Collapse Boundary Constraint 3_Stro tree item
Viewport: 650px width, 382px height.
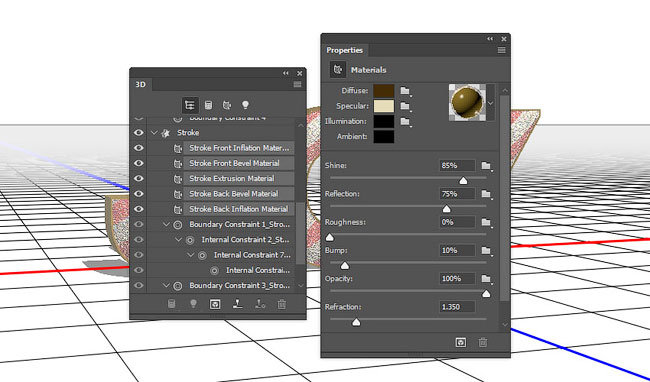pyautogui.click(x=166, y=285)
